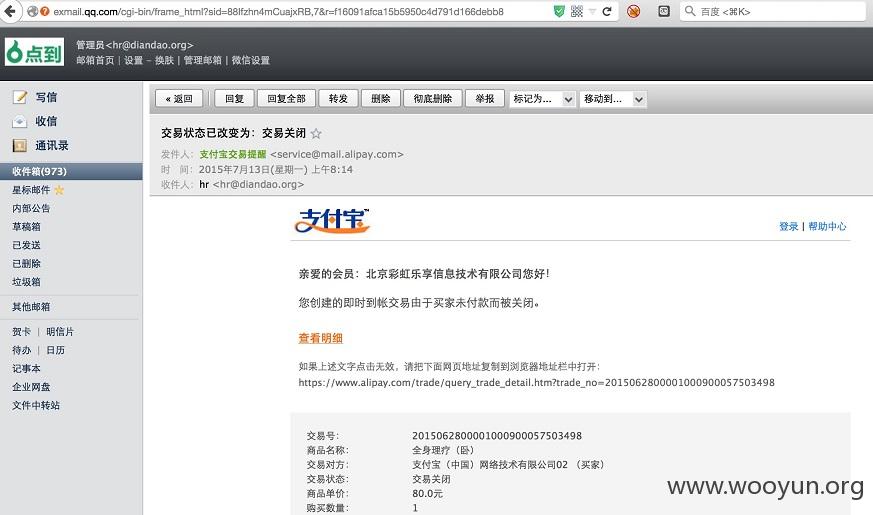Open 草稿箱 drafts folder
873x515 pixels.
point(26,227)
